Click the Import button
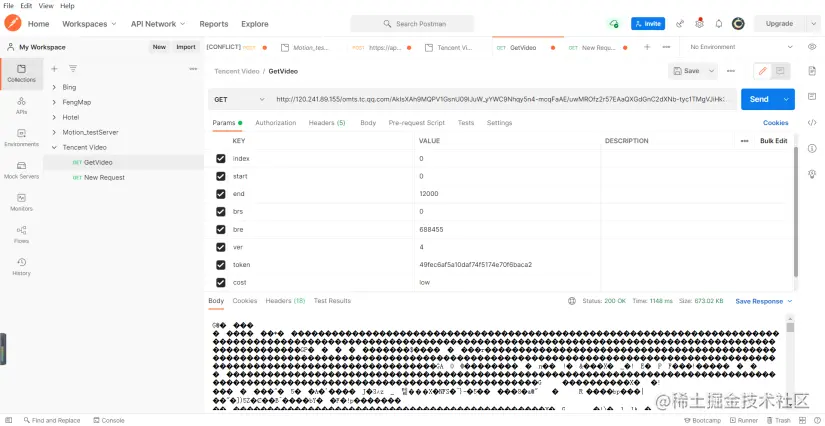The height and width of the screenshot is (426, 825). [x=186, y=47]
